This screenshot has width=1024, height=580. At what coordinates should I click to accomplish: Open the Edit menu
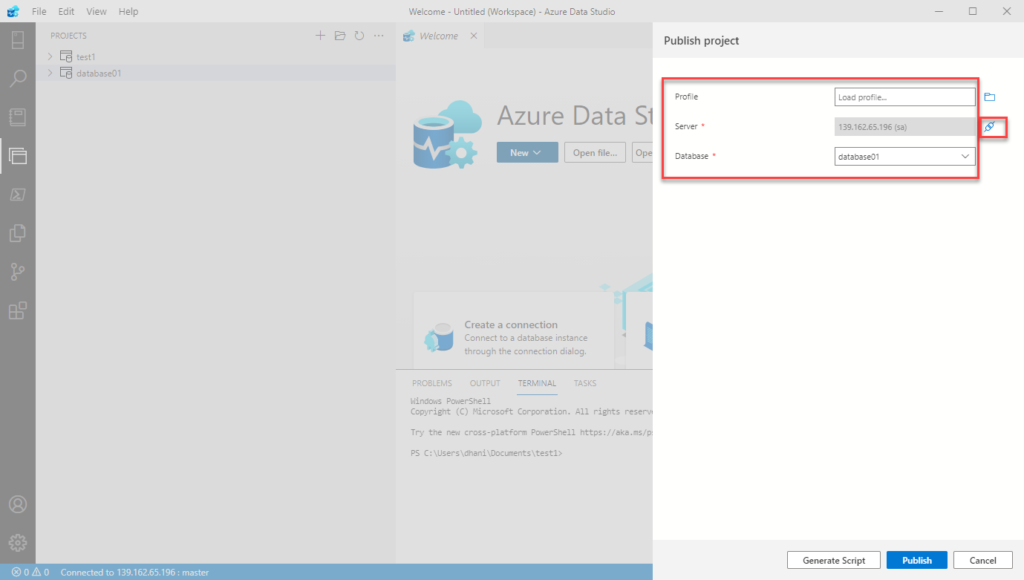(66, 11)
